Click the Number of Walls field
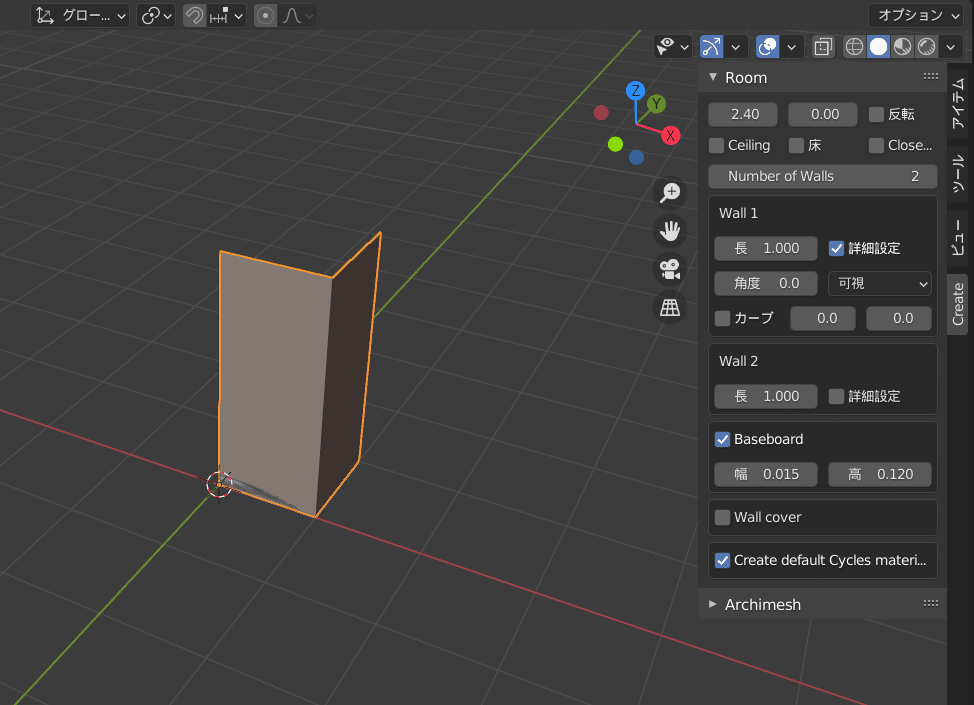The height and width of the screenshot is (705, 974). [x=822, y=176]
